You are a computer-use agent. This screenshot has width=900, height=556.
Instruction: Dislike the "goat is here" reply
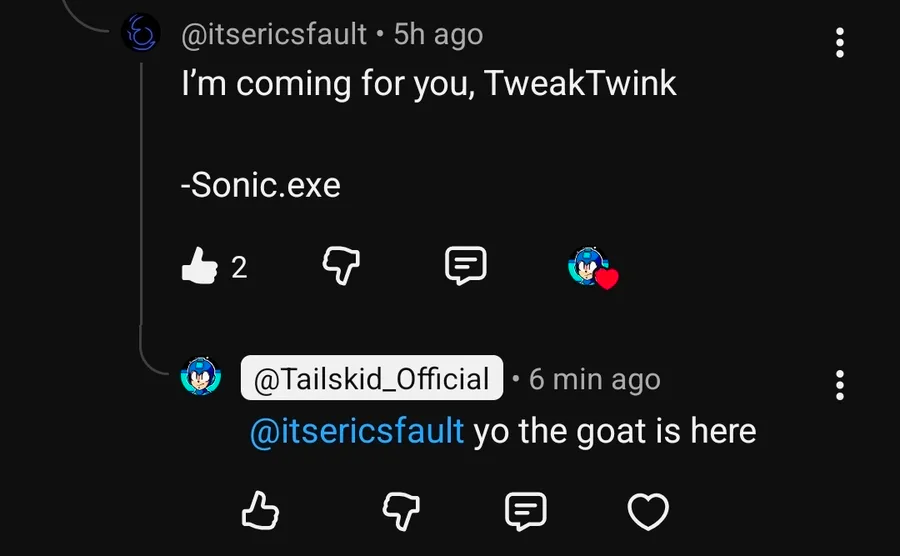pyautogui.click(x=403, y=511)
